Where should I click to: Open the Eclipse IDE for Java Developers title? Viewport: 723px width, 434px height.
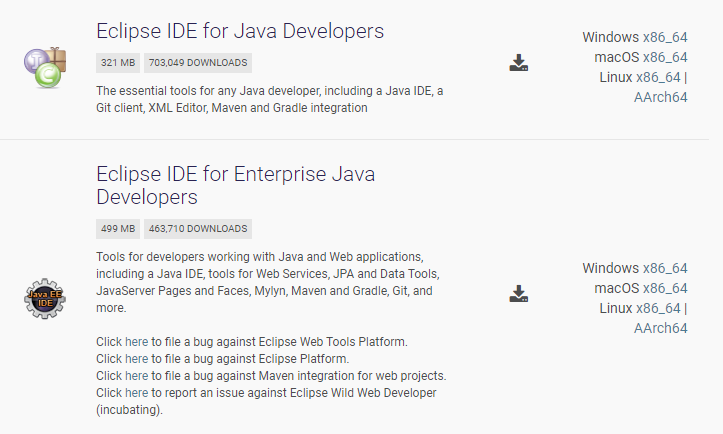pos(240,31)
